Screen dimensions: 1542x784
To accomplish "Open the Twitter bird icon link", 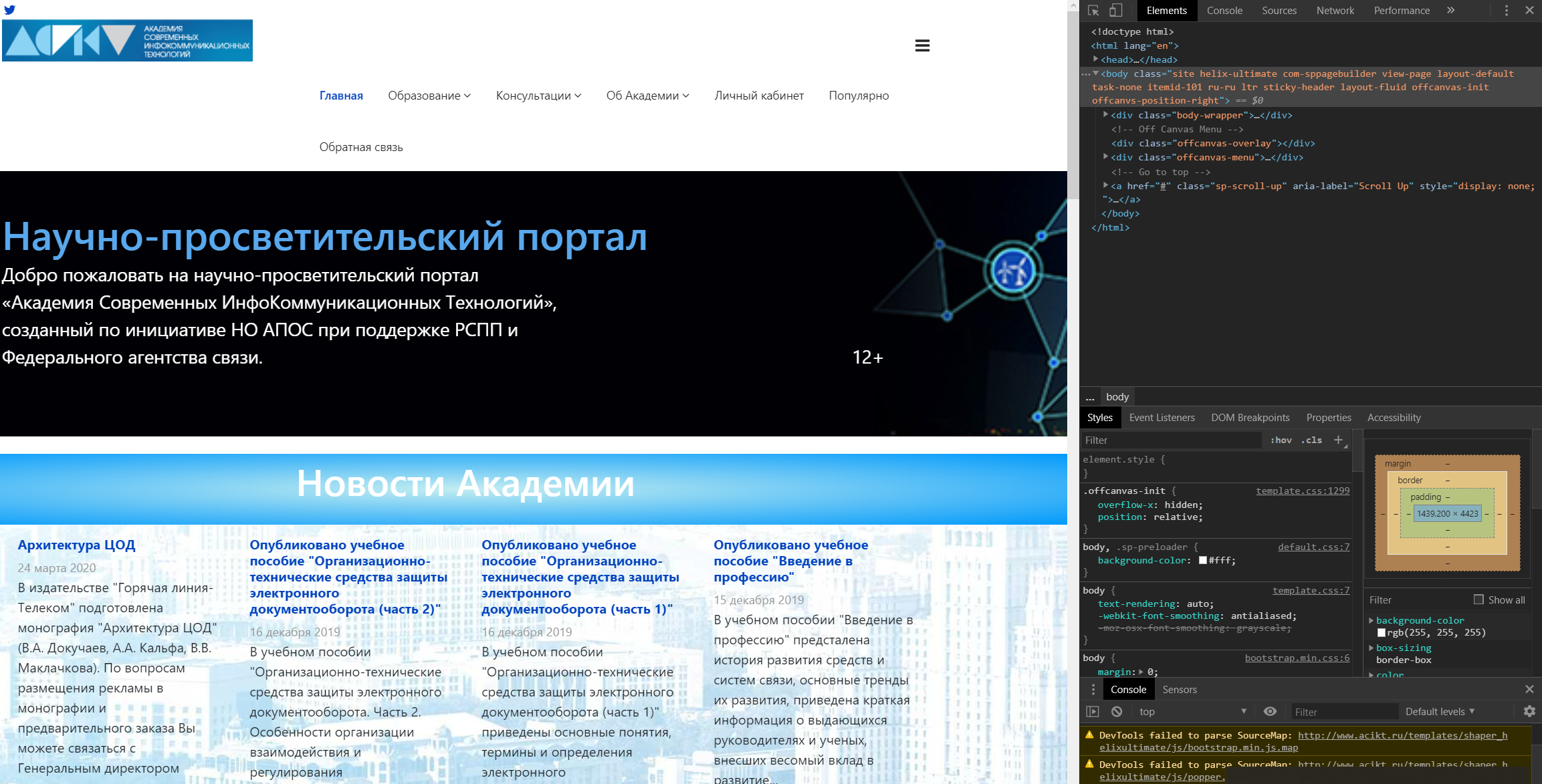I will 9,10.
